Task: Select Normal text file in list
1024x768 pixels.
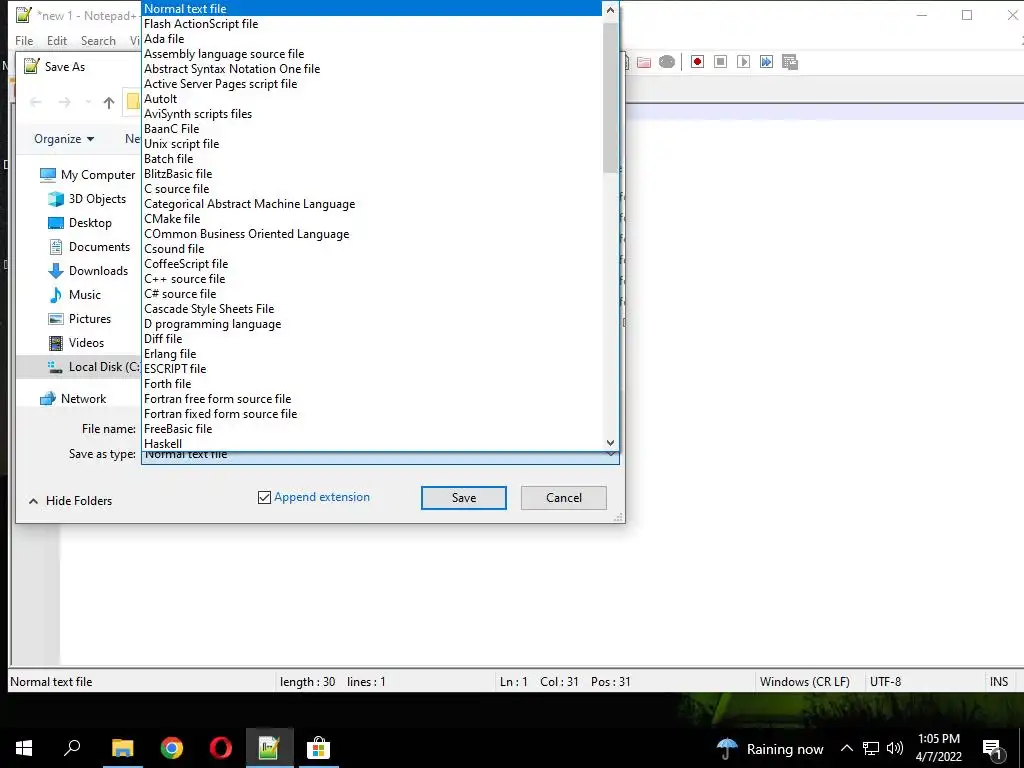Action: click(372, 8)
